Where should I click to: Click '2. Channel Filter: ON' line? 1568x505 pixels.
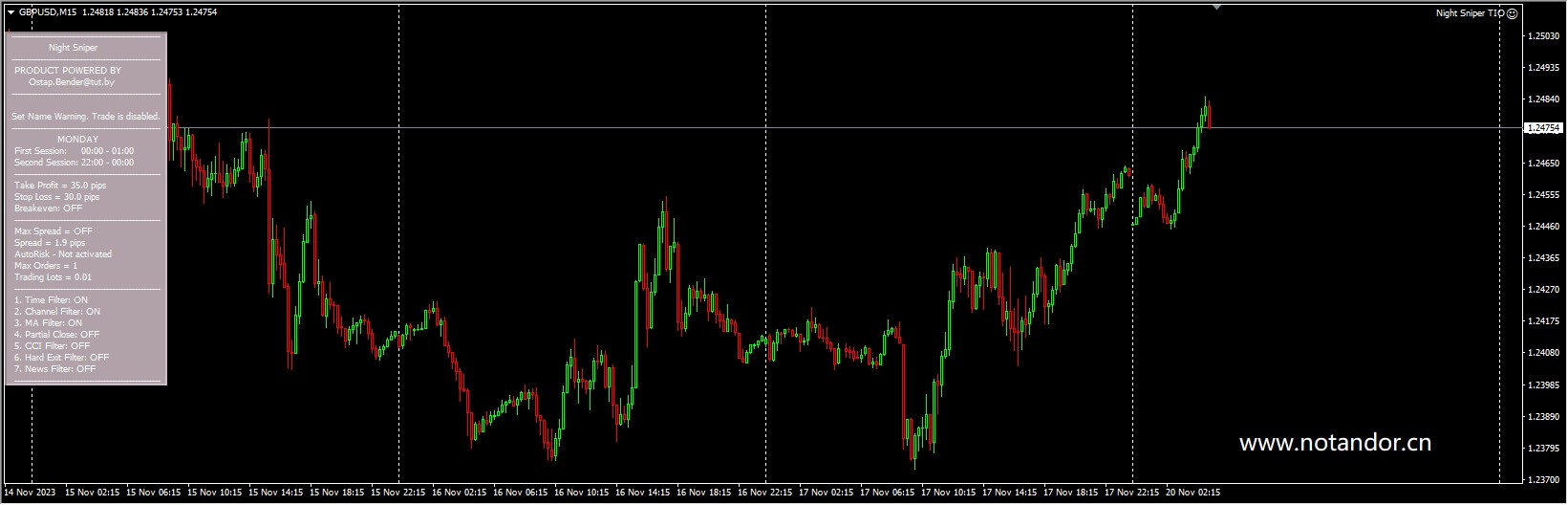[57, 312]
